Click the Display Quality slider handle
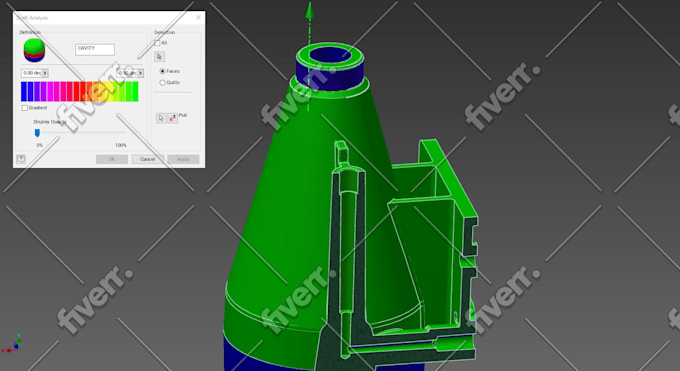Viewport: 680px width, 371px height. coord(37,133)
